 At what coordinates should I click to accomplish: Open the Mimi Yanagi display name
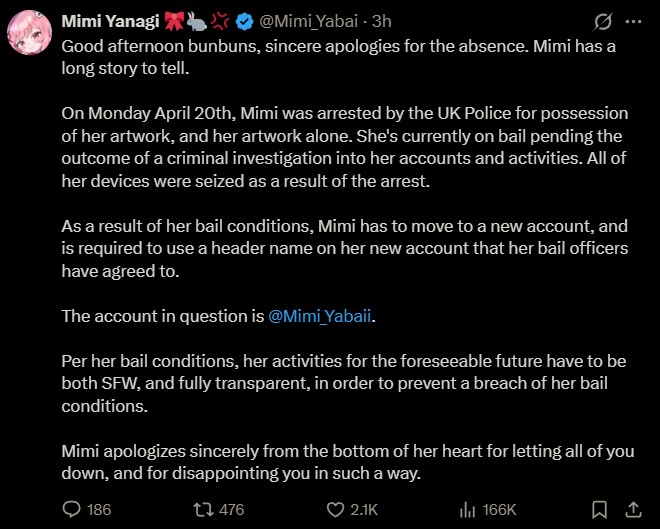[x=110, y=21]
